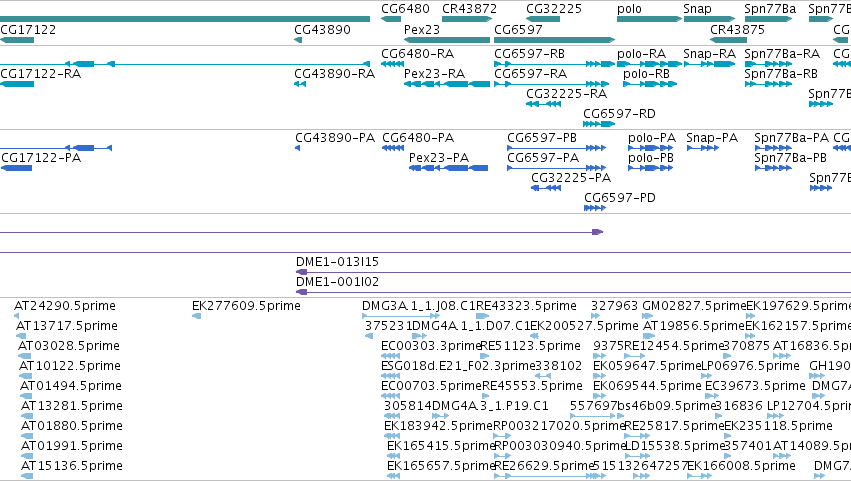Screen dimensions: 851x481
Task: Open transcript Pex23-RA
Action: tap(434, 74)
